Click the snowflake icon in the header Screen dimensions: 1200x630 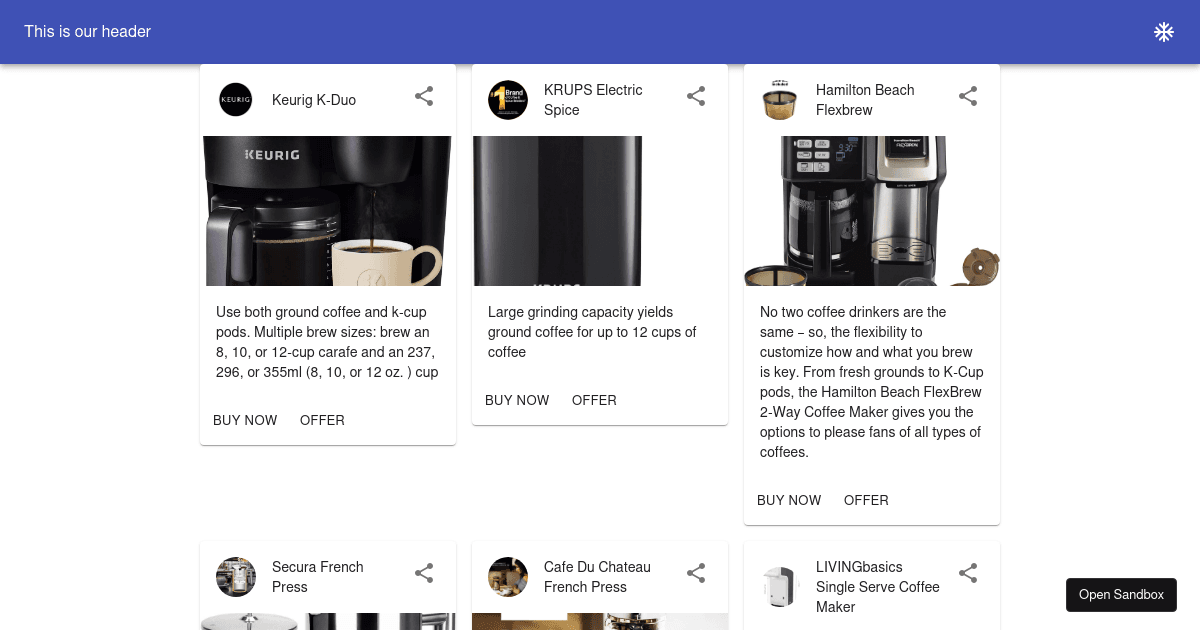tap(1164, 32)
